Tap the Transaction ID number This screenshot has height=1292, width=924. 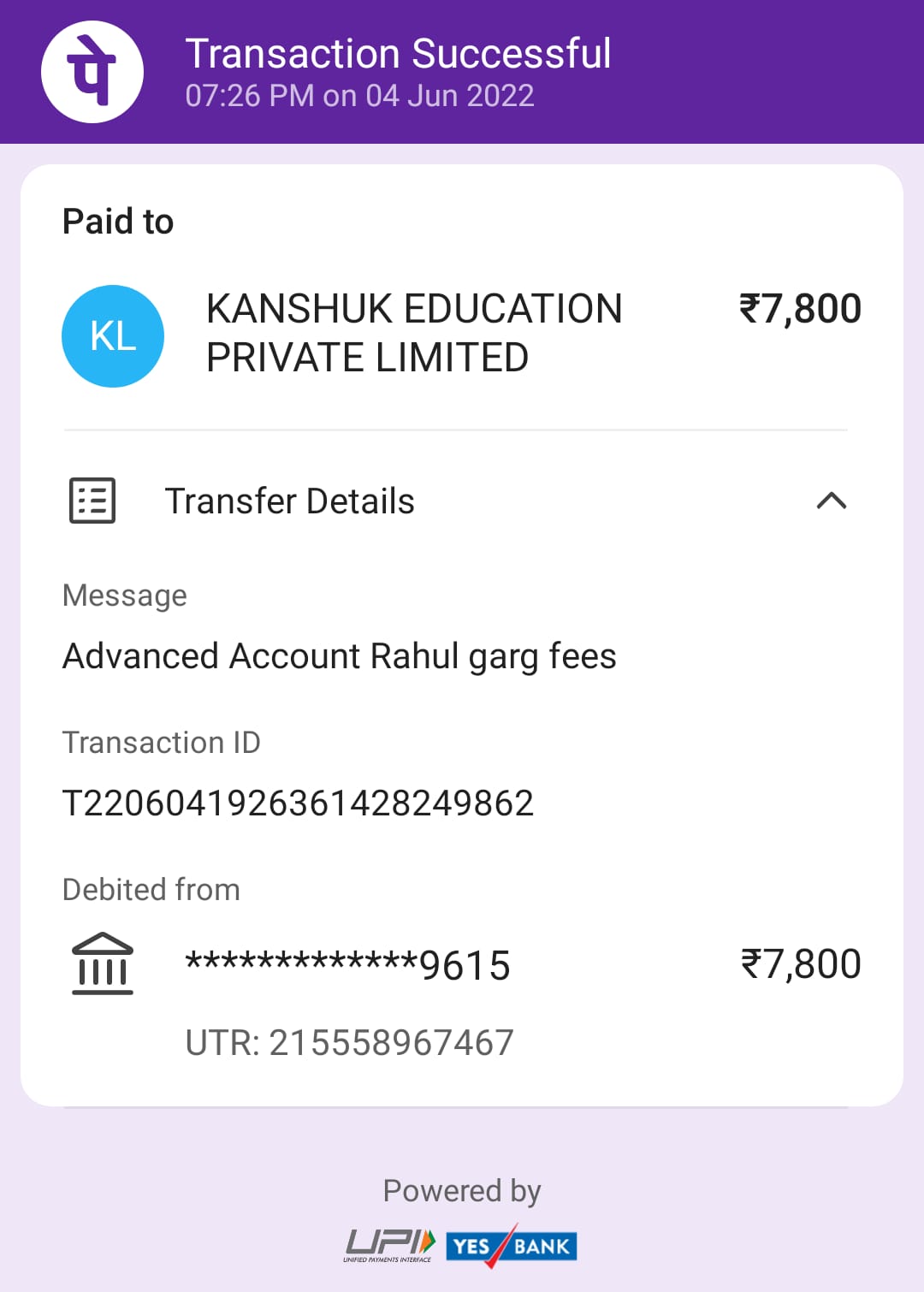click(x=298, y=803)
